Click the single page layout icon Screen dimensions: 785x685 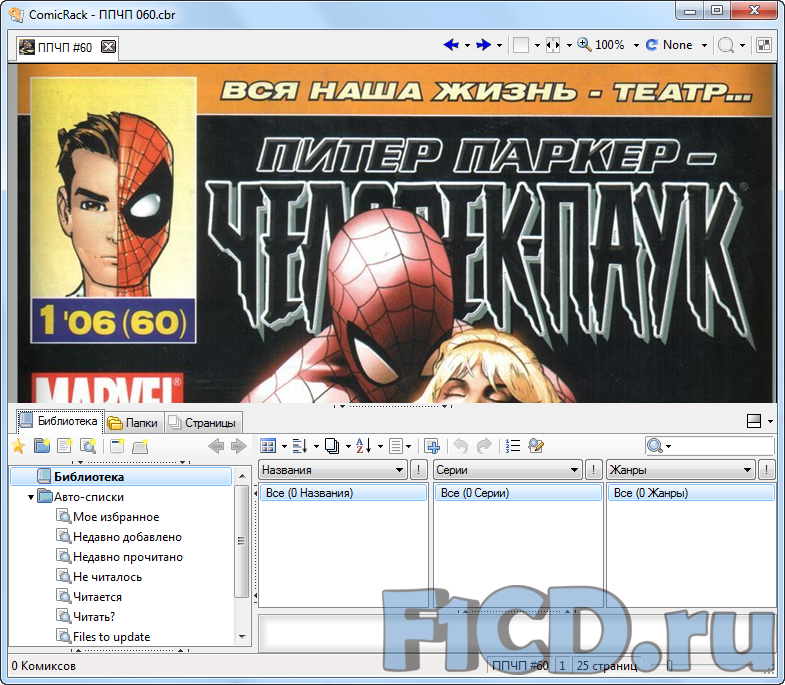521,45
